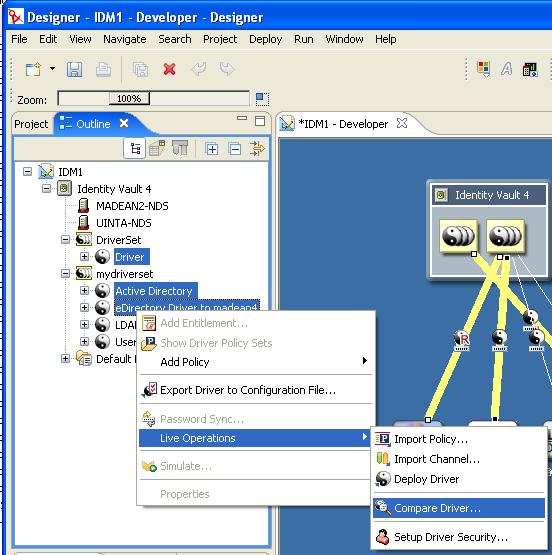Select the Driver item under DriverSet
552x555 pixels.
click(132, 257)
